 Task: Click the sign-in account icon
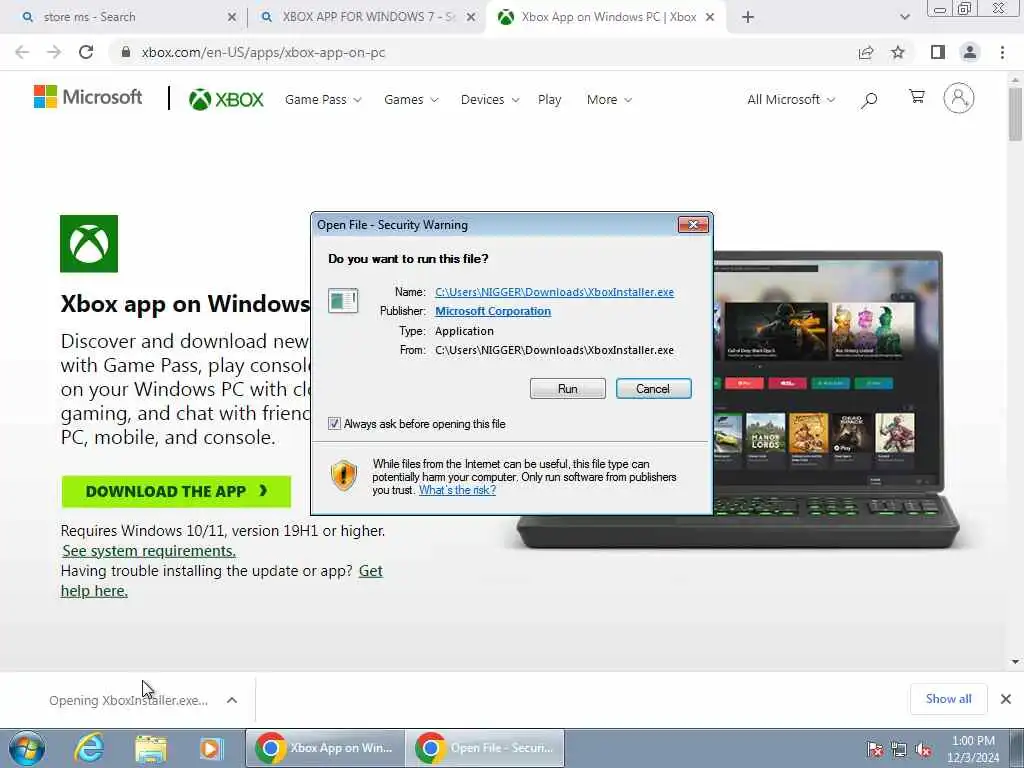pos(959,98)
